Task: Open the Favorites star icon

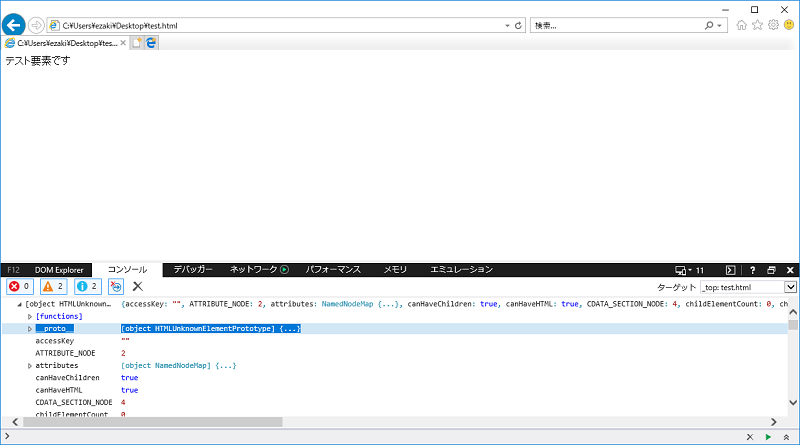Action: pos(757,25)
